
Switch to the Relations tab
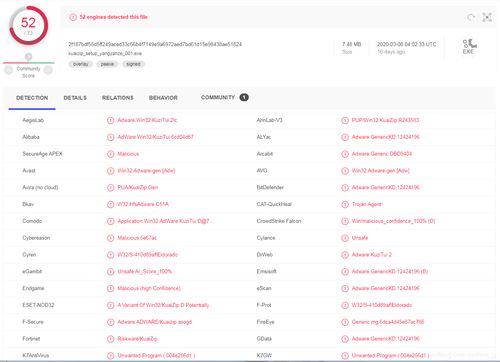(x=118, y=98)
